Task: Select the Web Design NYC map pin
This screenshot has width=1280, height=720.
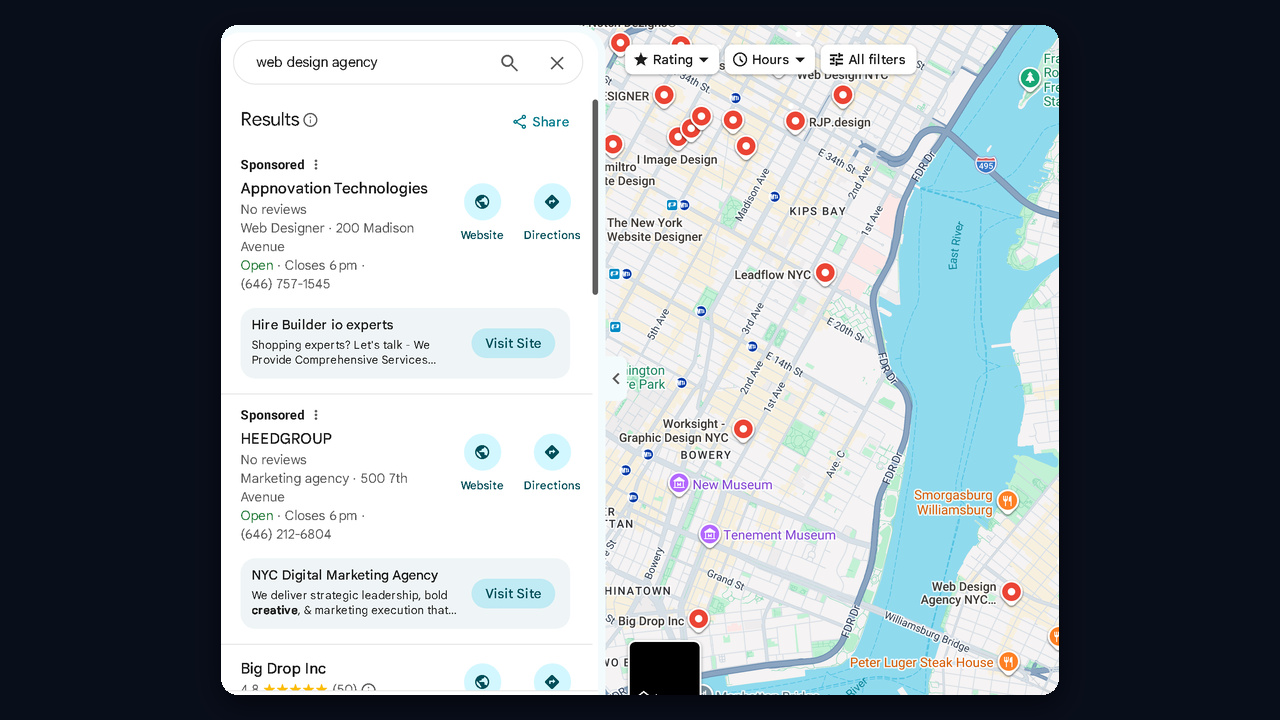Action: pyautogui.click(x=843, y=95)
